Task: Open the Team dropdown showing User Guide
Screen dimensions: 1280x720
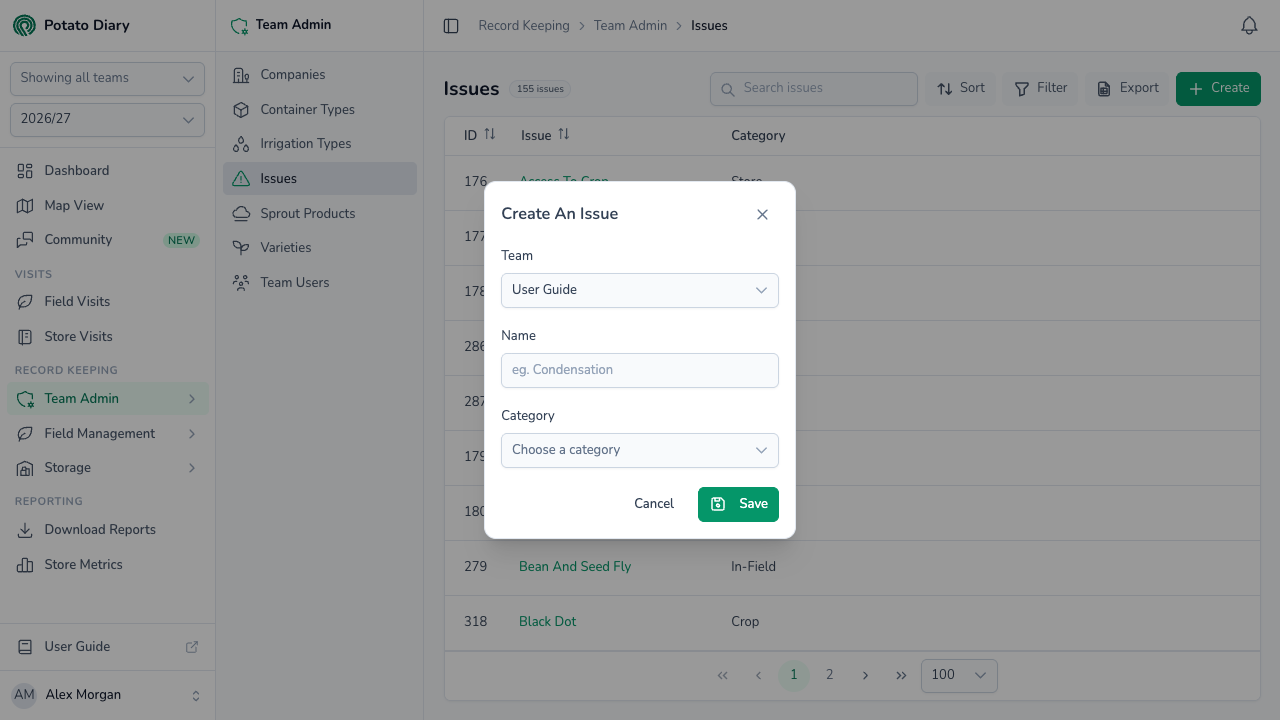Action: click(x=640, y=290)
